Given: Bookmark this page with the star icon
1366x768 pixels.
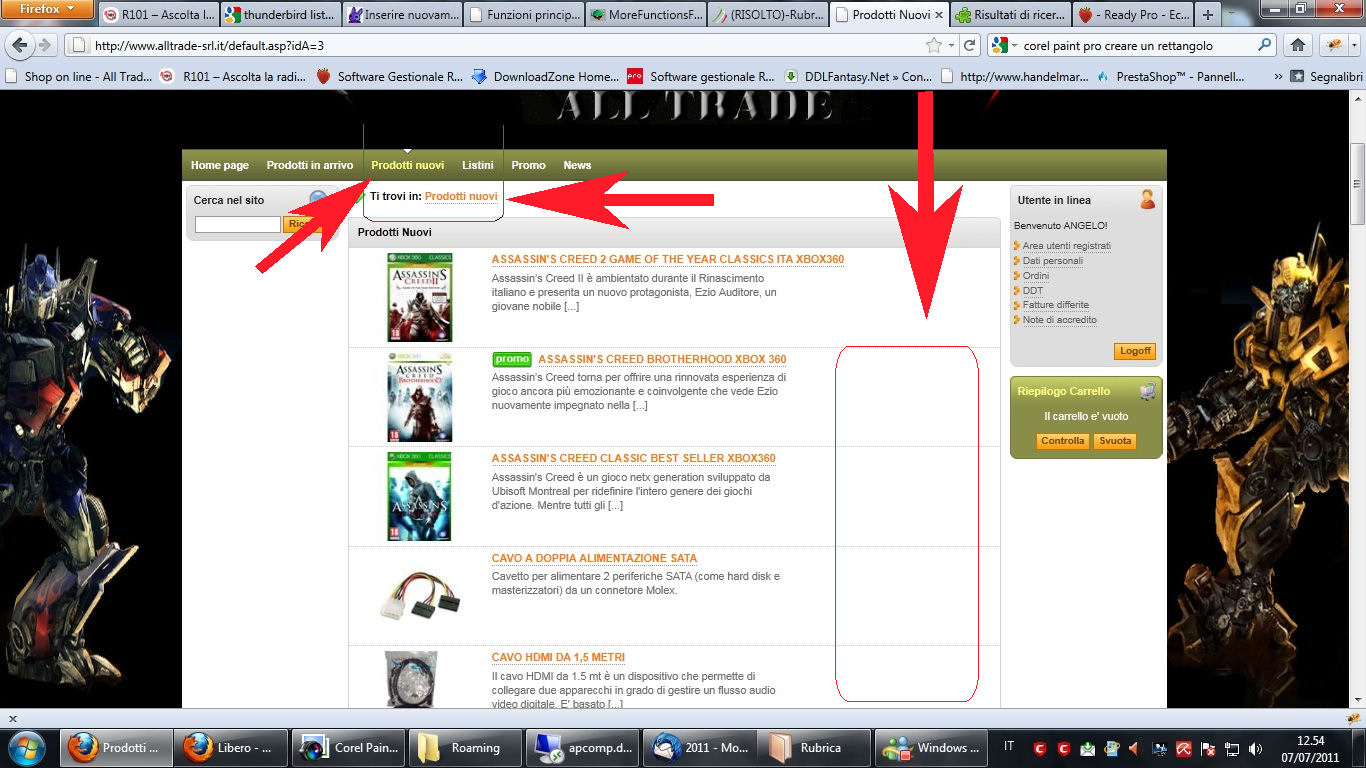Looking at the screenshot, I should (934, 45).
